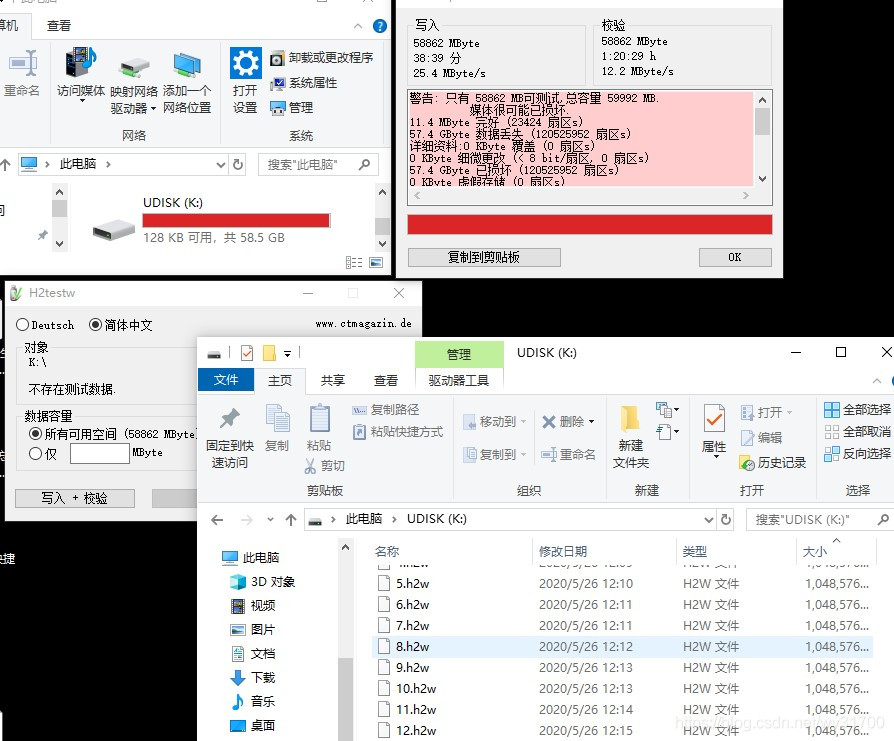Click the Pin to Quick Access icon
894x741 pixels.
[x=230, y=418]
